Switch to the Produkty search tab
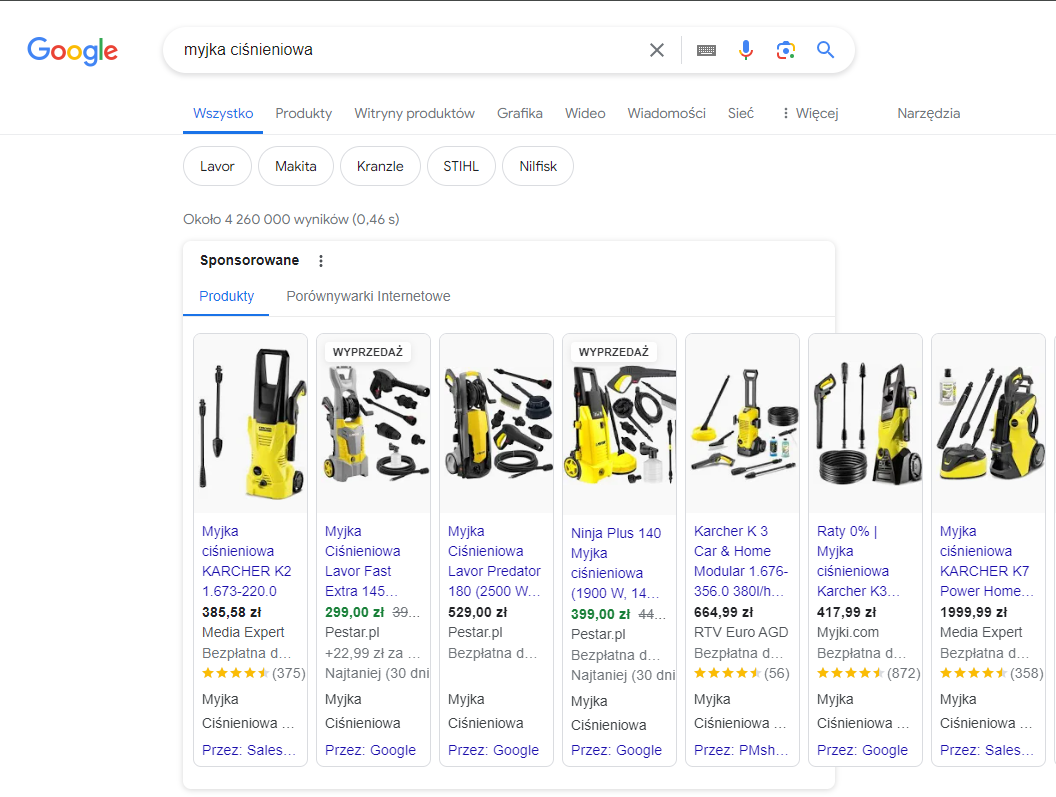This screenshot has height=797, width=1056. click(x=304, y=113)
